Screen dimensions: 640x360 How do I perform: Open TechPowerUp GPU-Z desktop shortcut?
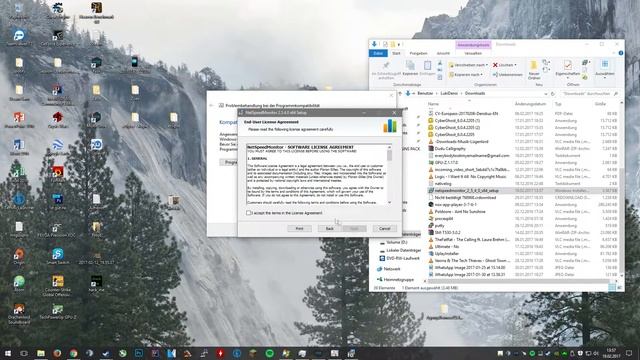(x=58, y=311)
